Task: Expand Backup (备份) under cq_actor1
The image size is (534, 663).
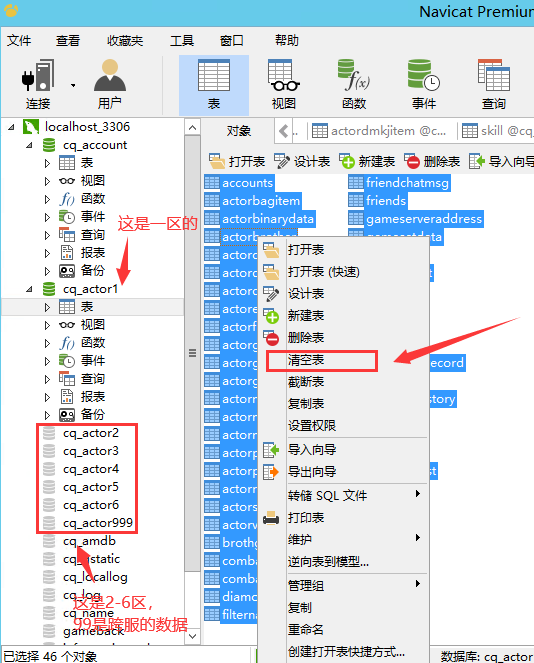Action: 47,415
